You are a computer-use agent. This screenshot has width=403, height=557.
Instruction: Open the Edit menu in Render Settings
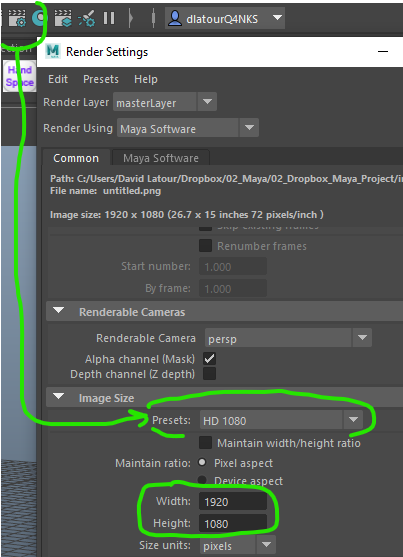coord(58,79)
